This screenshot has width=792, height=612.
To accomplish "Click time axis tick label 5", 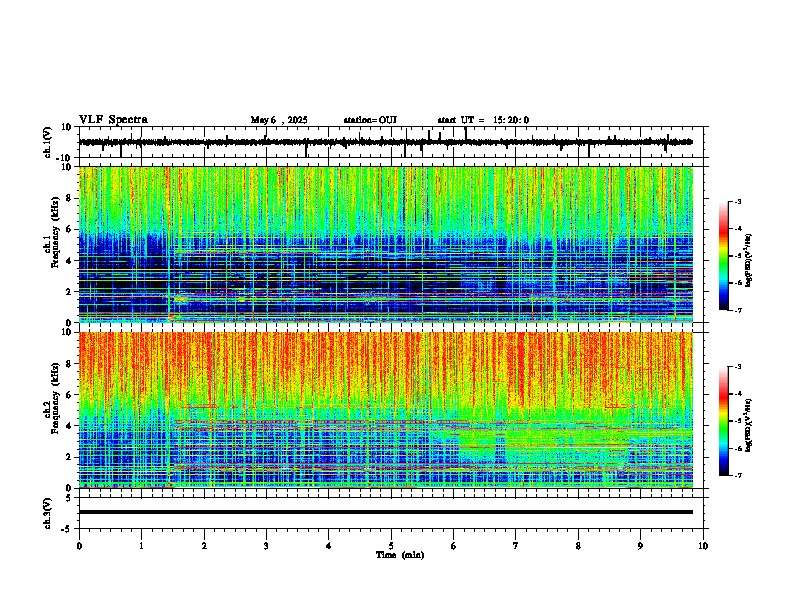I will pos(391,546).
